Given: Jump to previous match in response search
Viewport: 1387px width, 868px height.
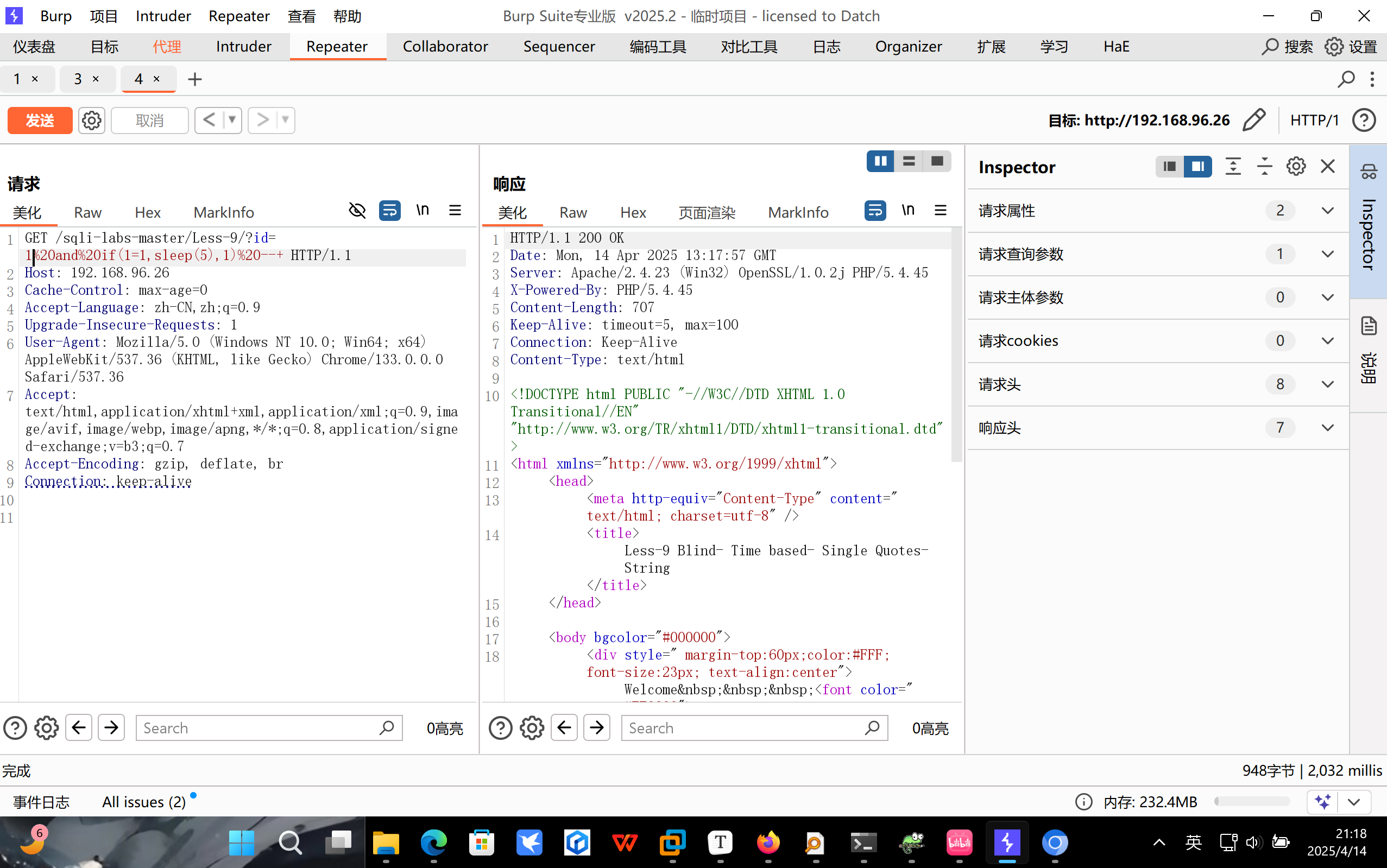Looking at the screenshot, I should (x=564, y=728).
